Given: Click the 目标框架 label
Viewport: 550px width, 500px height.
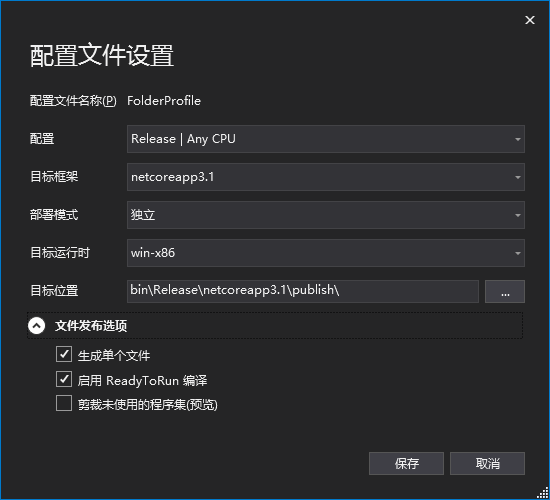Looking at the screenshot, I should tap(54, 176).
